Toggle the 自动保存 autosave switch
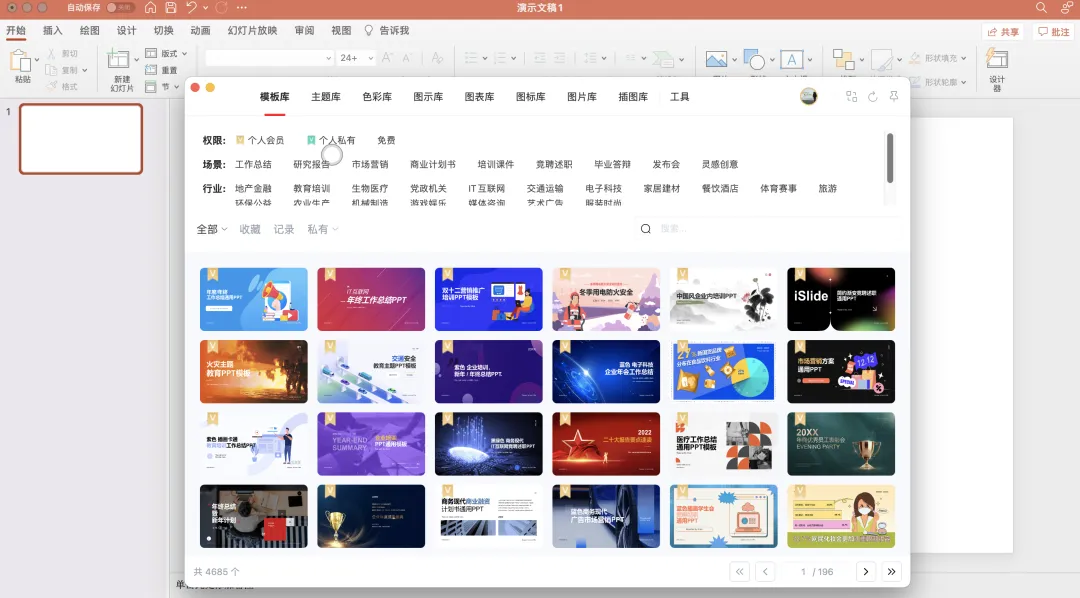 (x=121, y=8)
